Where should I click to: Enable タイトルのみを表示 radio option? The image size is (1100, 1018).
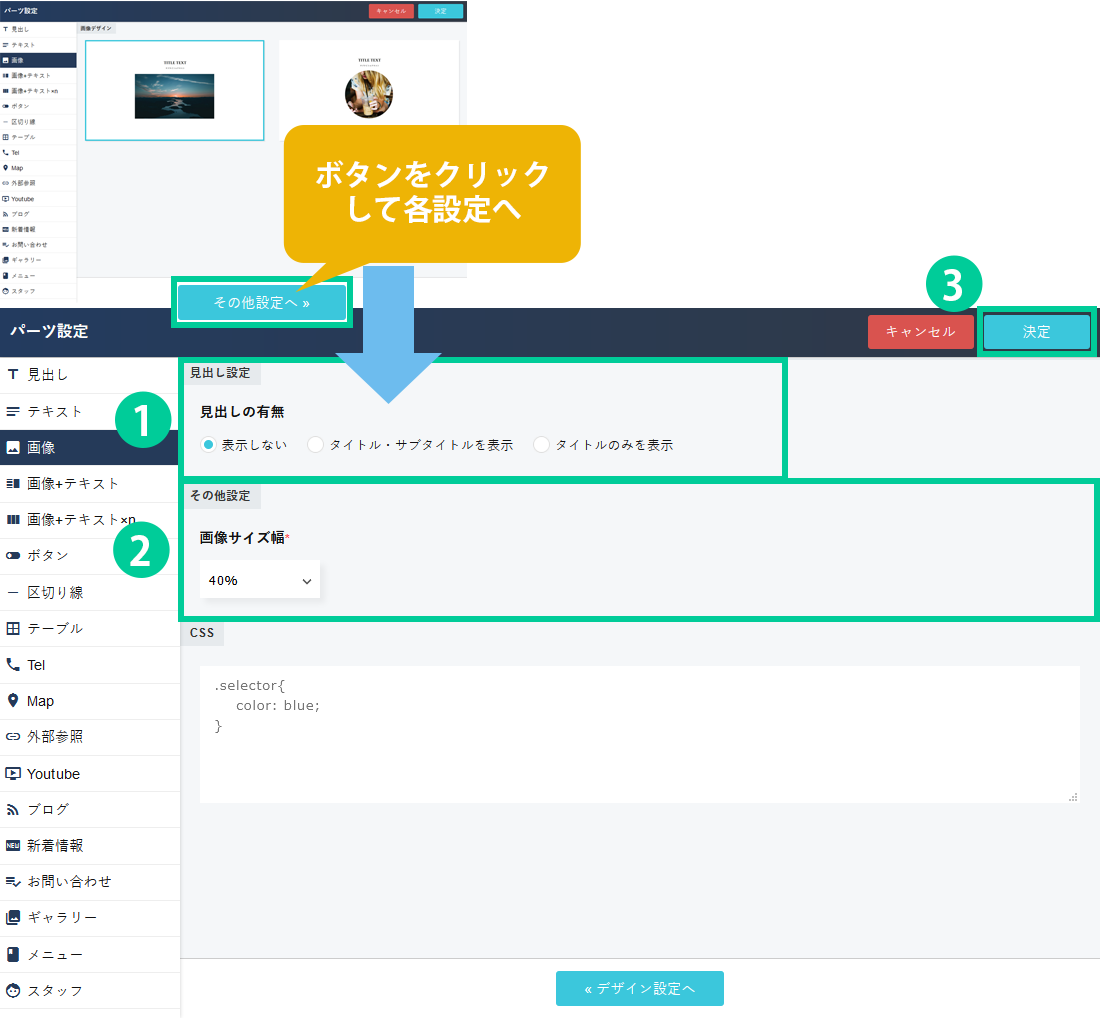coord(542,445)
